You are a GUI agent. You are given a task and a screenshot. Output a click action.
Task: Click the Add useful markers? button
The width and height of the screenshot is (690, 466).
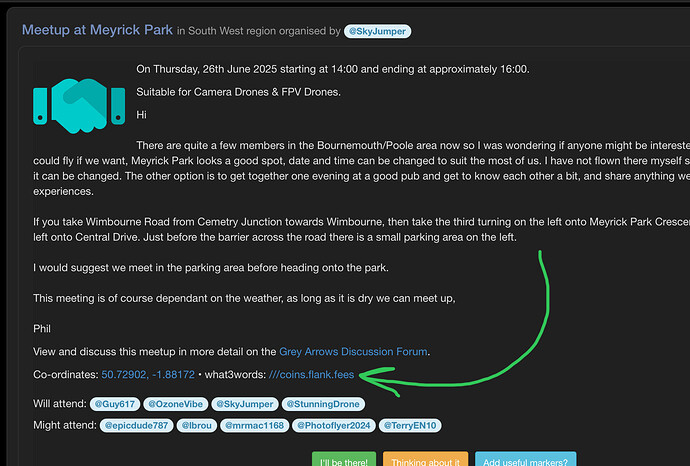pos(526,461)
